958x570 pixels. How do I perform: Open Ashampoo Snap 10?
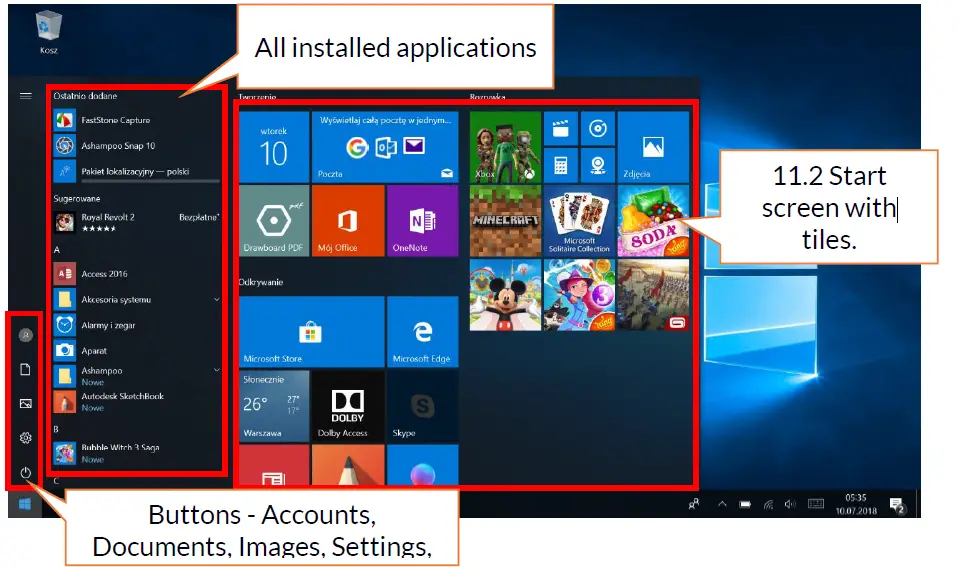coord(136,145)
